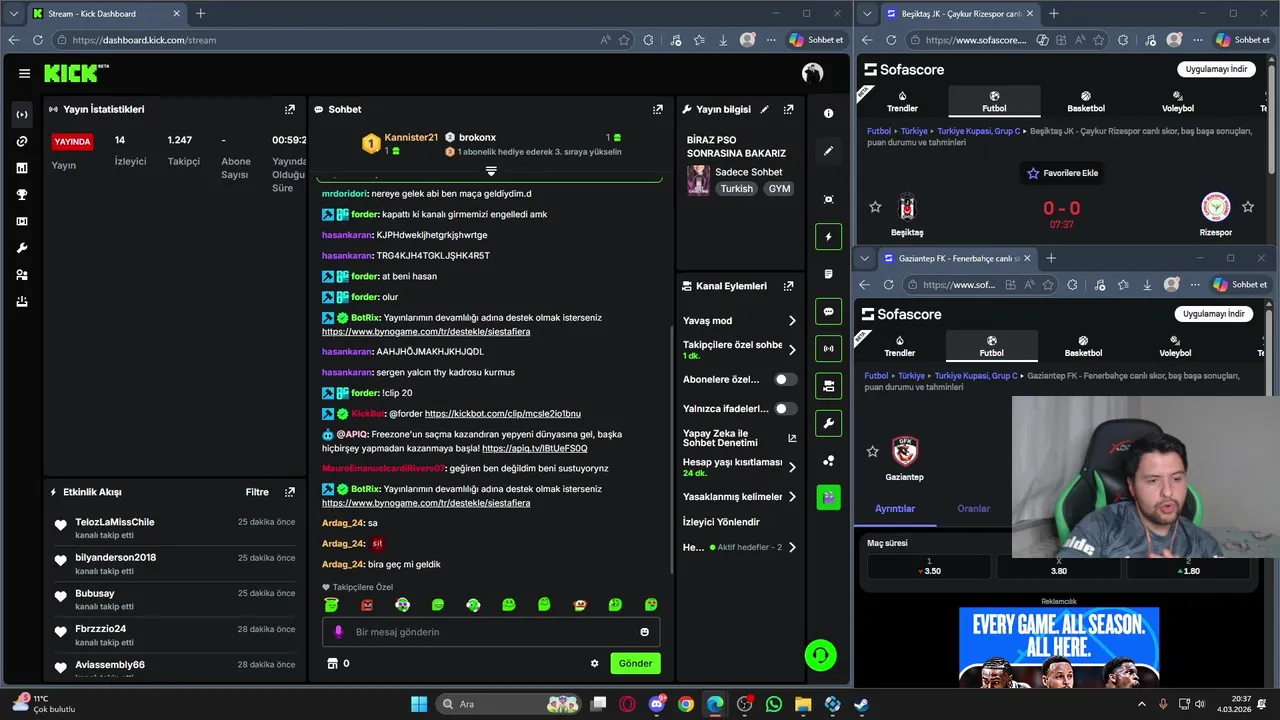Screen dimensions: 1280x720
Task: Open bynogame link in first BotRix message
Action: (x=426, y=331)
